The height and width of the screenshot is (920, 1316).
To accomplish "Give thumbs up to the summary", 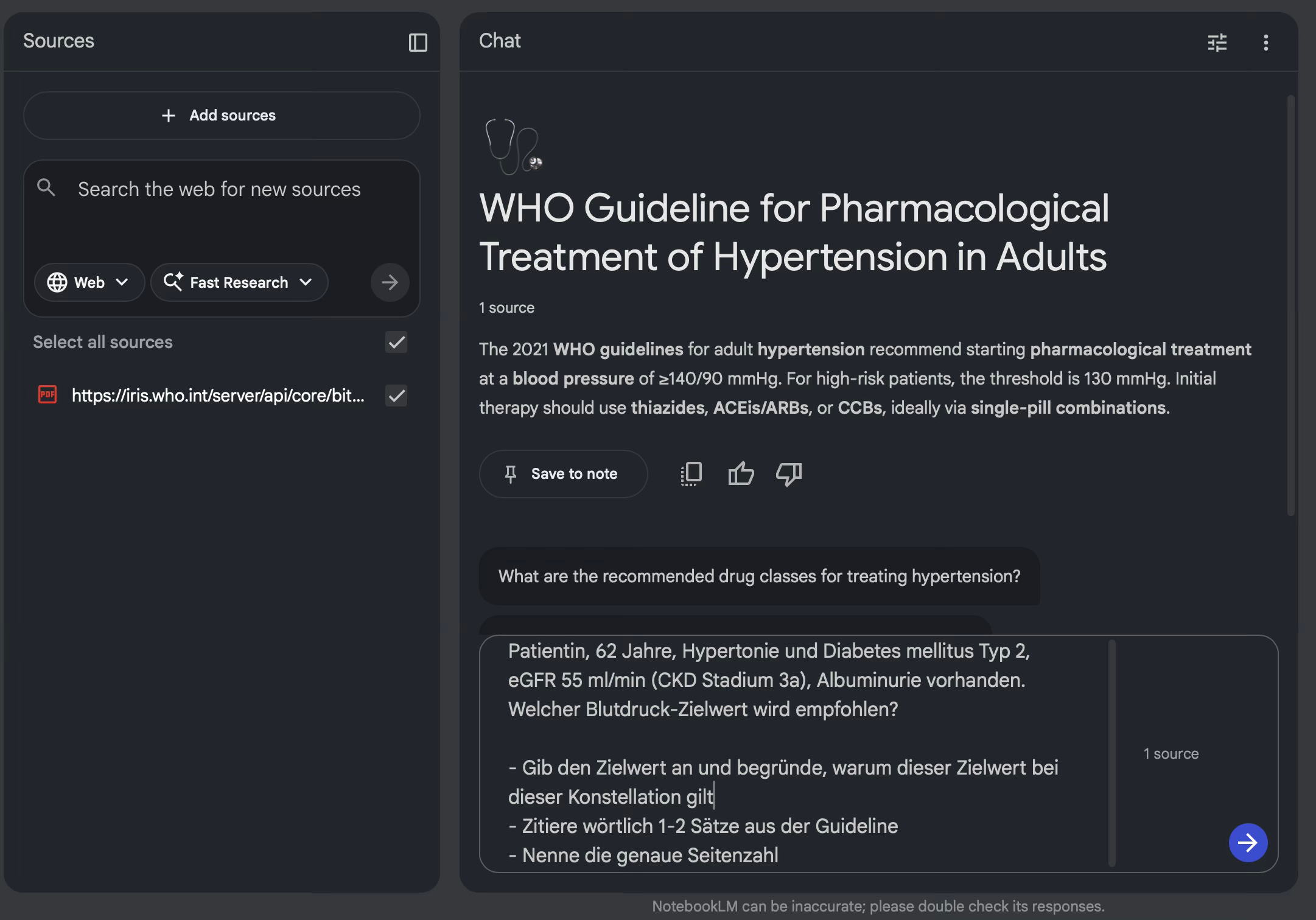I will point(740,474).
